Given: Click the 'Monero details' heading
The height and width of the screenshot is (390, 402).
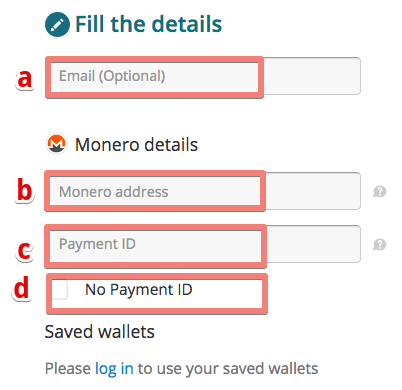Looking at the screenshot, I should click(136, 145).
